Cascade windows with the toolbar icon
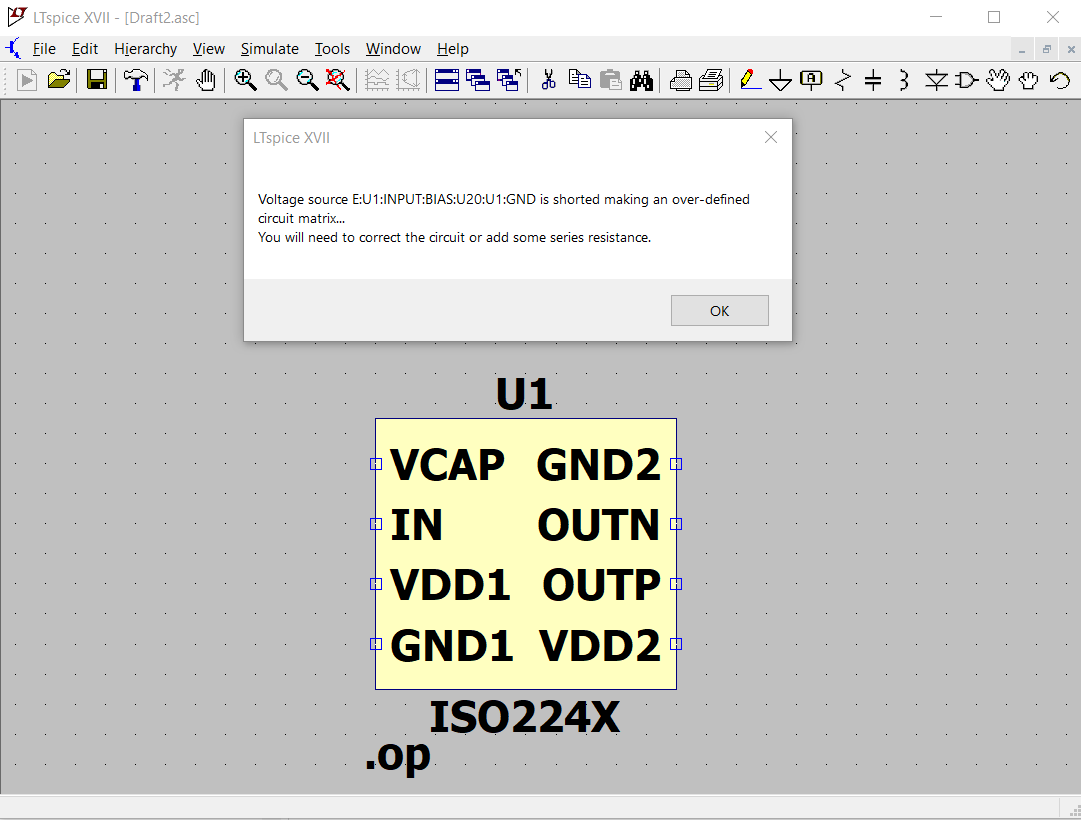Image resolution: width=1081 pixels, height=820 pixels. point(478,80)
